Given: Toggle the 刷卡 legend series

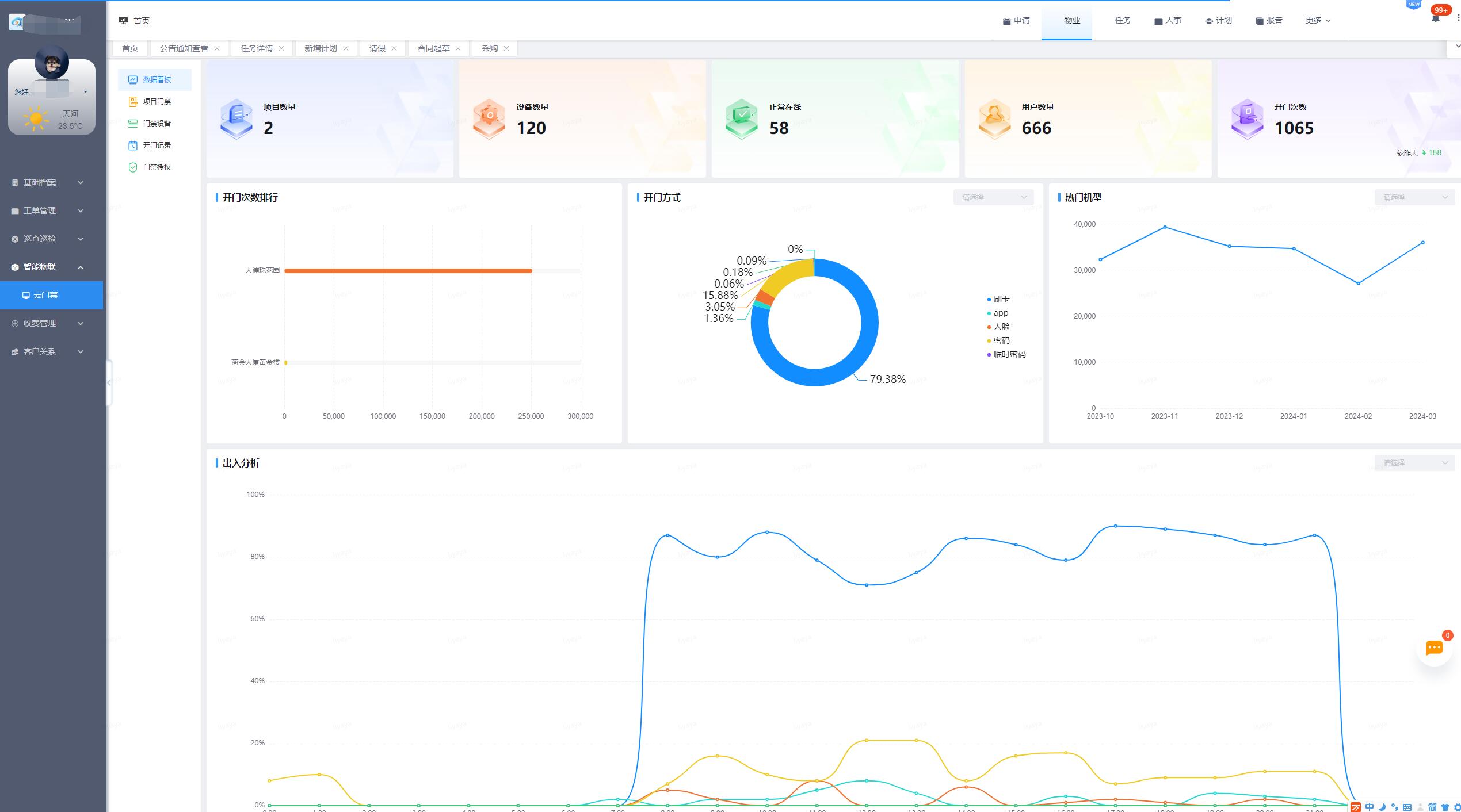Looking at the screenshot, I should click(x=998, y=299).
